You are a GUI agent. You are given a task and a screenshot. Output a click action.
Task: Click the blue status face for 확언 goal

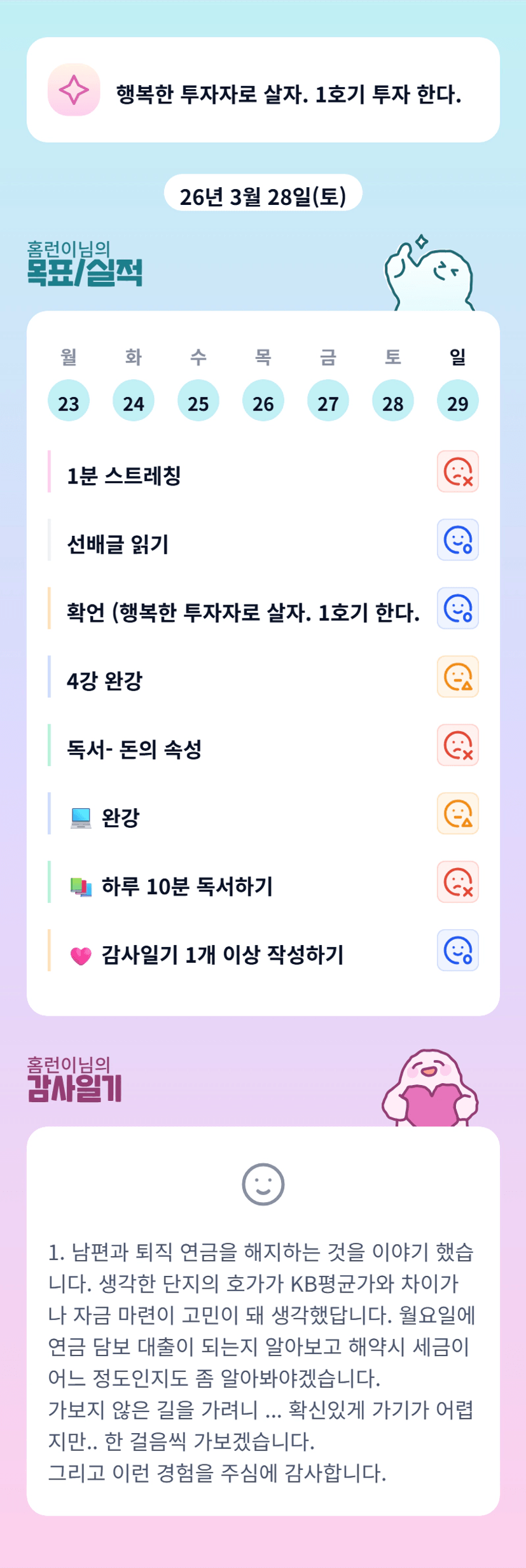pos(457,608)
